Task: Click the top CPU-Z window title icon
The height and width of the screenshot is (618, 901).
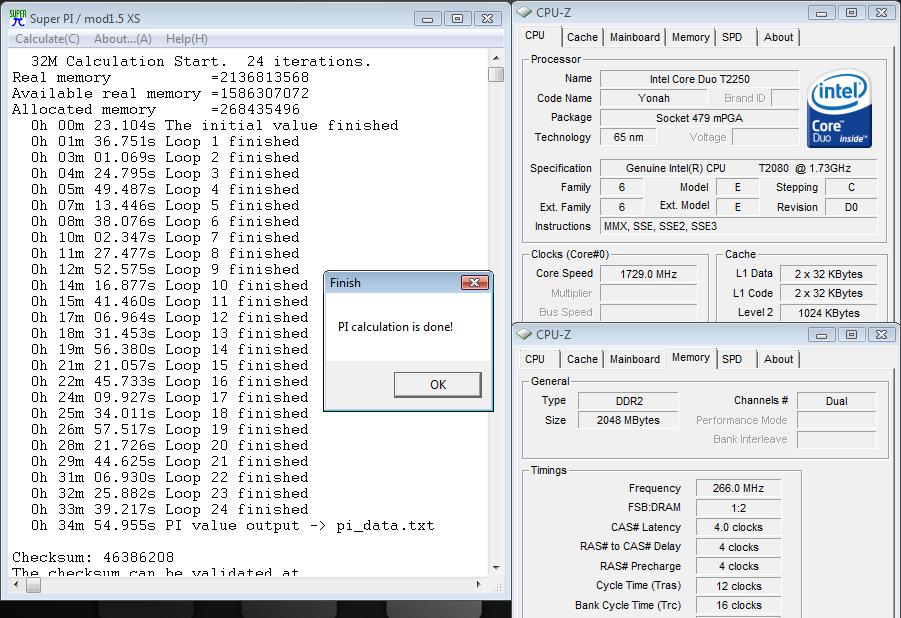Action: [523, 11]
